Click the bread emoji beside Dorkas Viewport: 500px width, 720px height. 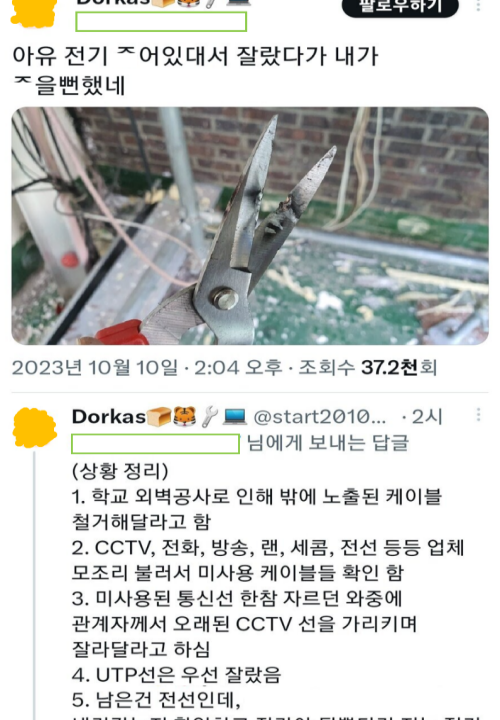coord(159,417)
